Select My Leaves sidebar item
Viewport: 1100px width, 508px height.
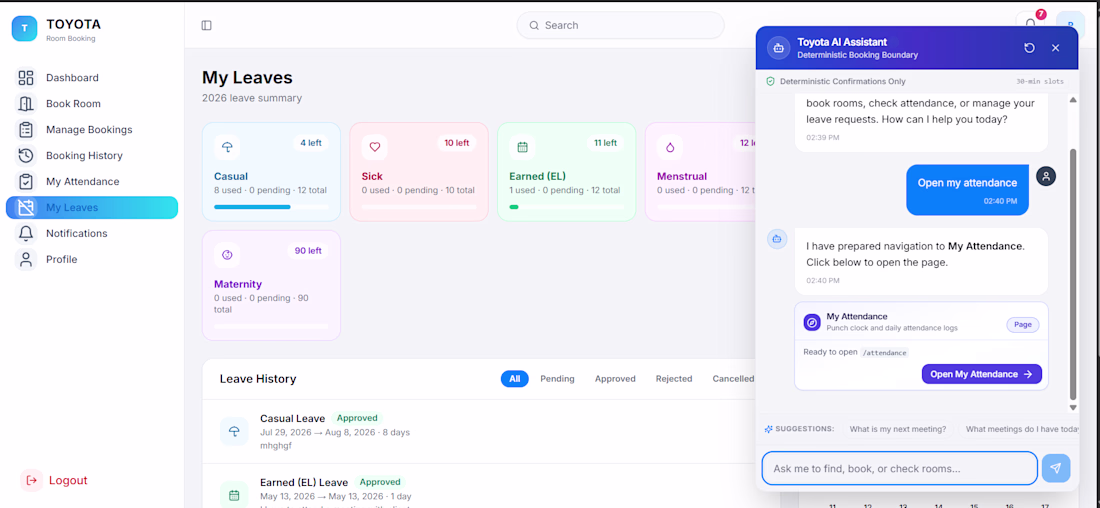[92, 208]
